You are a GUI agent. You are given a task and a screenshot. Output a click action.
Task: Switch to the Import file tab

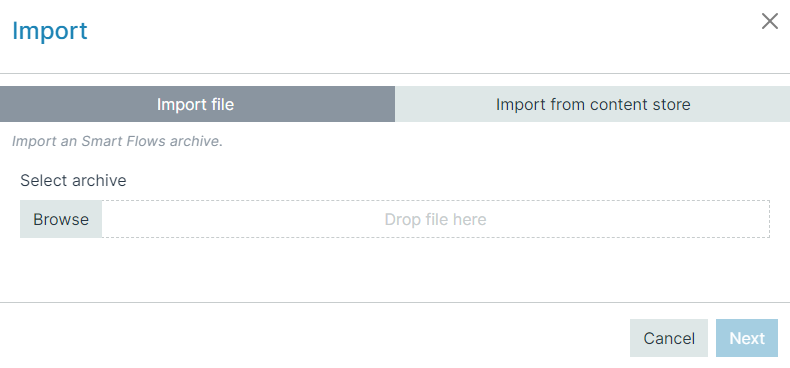198,104
